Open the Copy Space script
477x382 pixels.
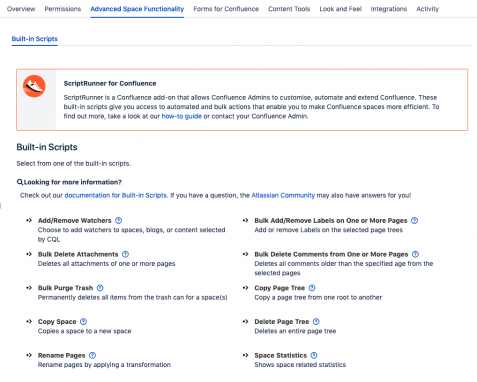click(57, 322)
